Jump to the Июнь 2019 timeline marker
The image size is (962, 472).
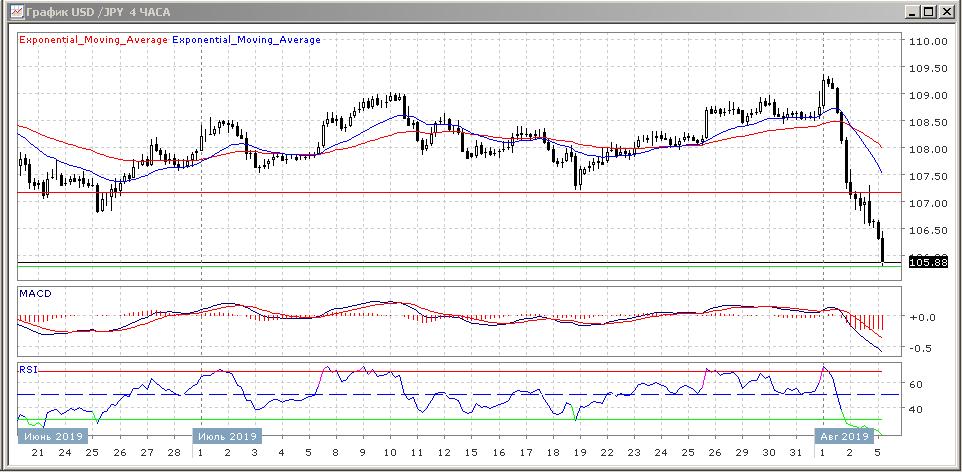(54, 437)
